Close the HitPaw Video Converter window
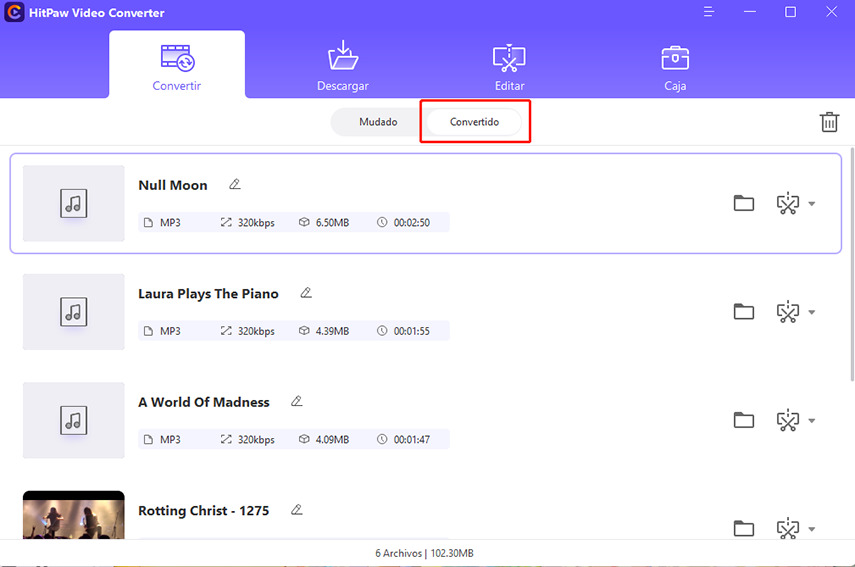The width and height of the screenshot is (855, 567). pyautogui.click(x=831, y=12)
